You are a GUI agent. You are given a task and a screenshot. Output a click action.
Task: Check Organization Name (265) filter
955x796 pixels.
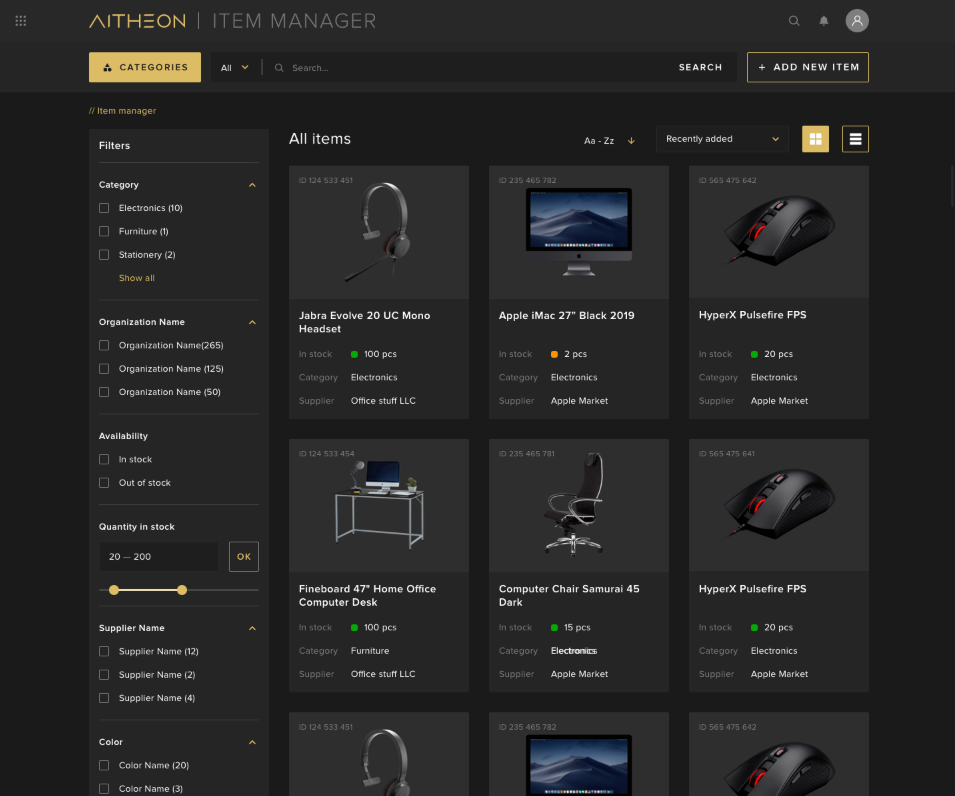104,345
